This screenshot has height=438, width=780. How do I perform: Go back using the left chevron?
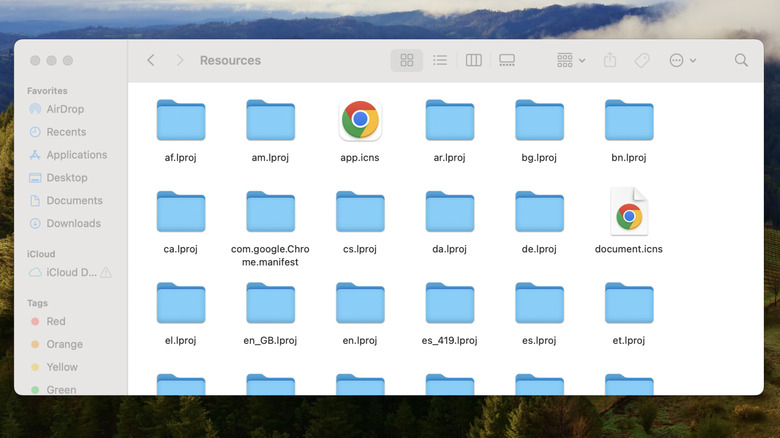[151, 60]
